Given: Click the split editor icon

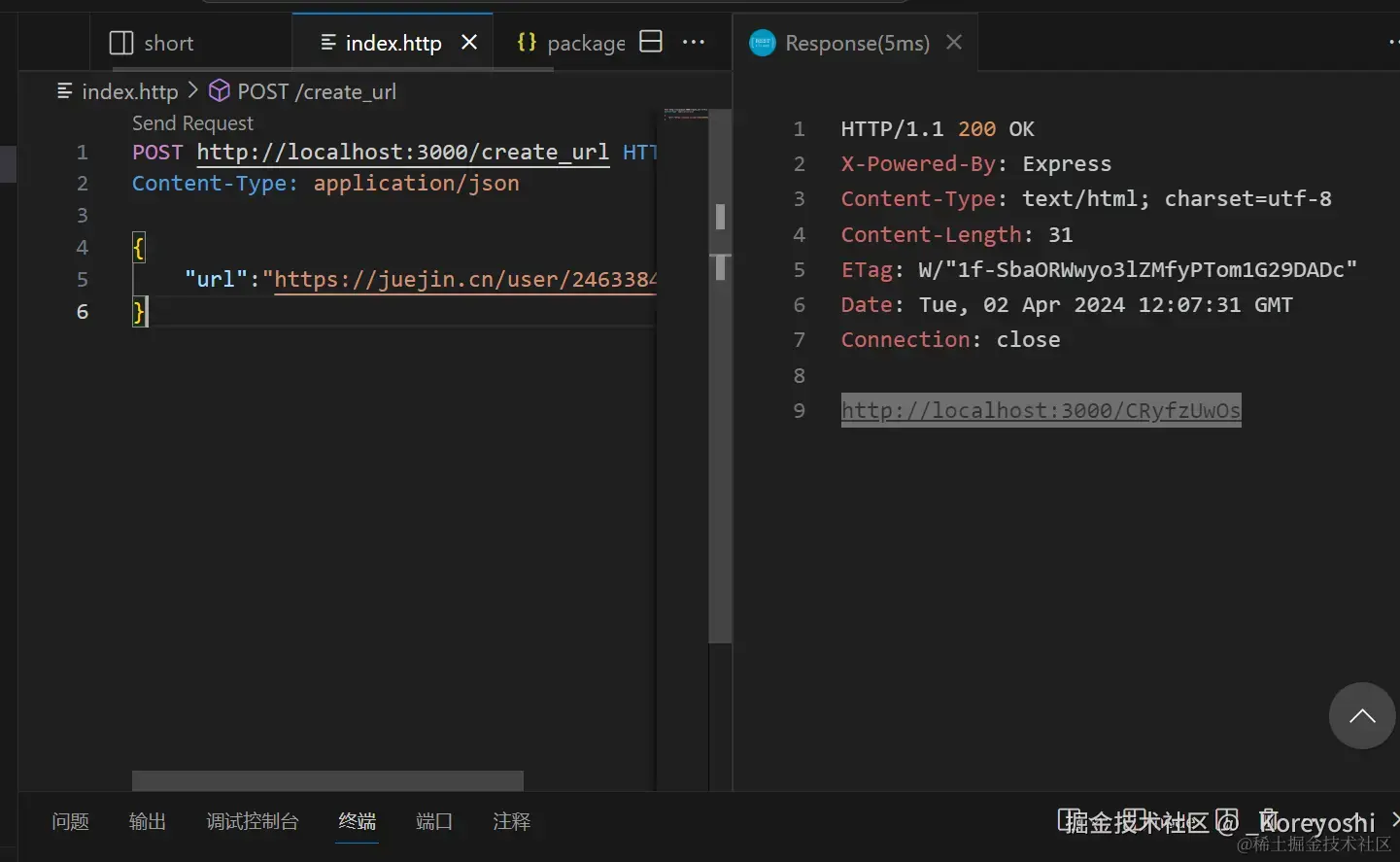Looking at the screenshot, I should click(651, 42).
